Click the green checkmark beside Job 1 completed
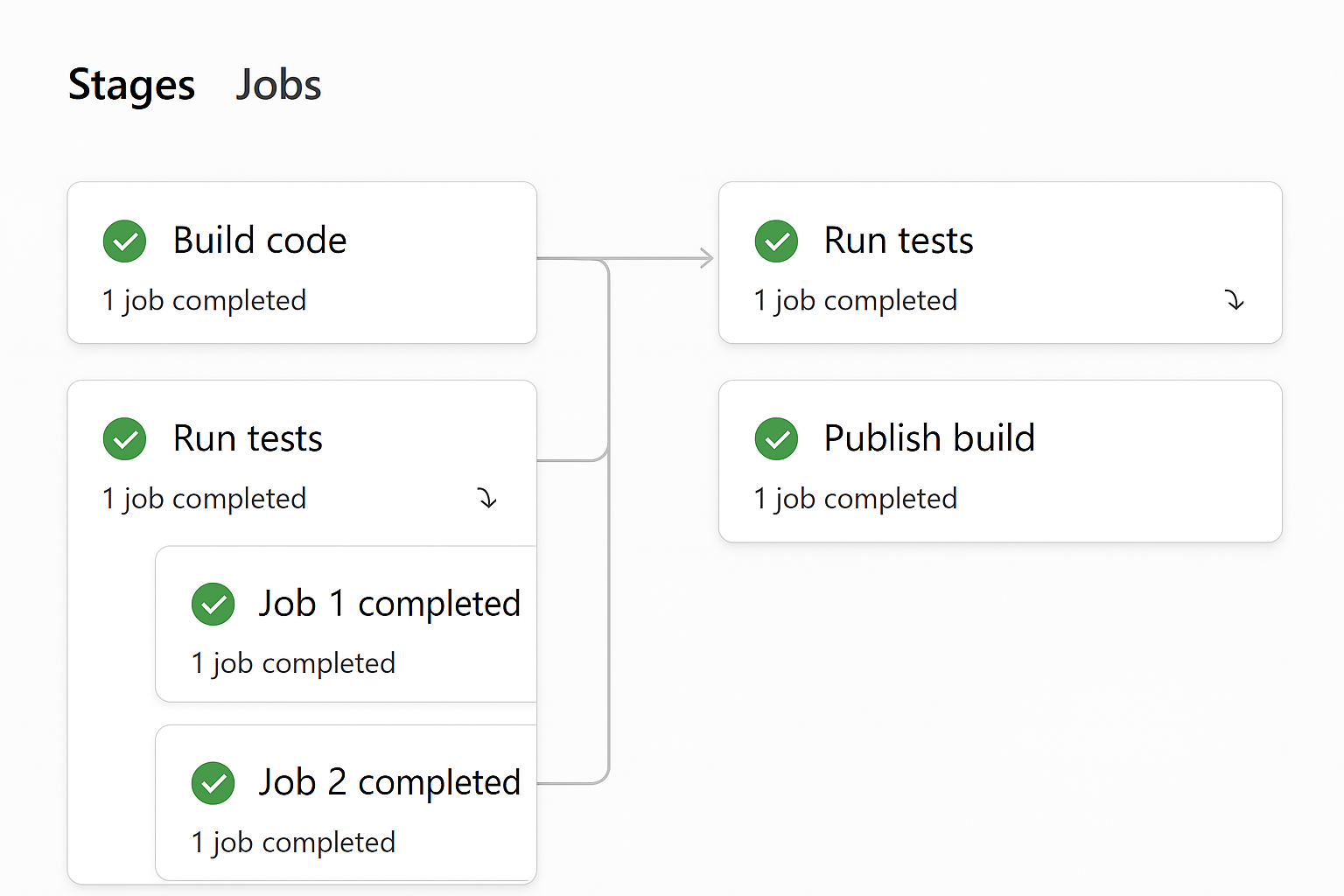 pos(213,604)
